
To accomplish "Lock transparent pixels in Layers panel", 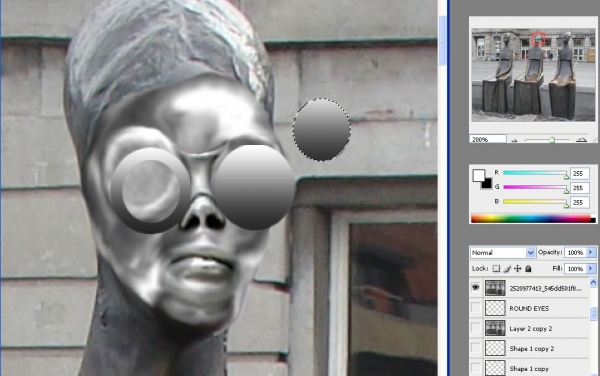I will pyautogui.click(x=496, y=269).
